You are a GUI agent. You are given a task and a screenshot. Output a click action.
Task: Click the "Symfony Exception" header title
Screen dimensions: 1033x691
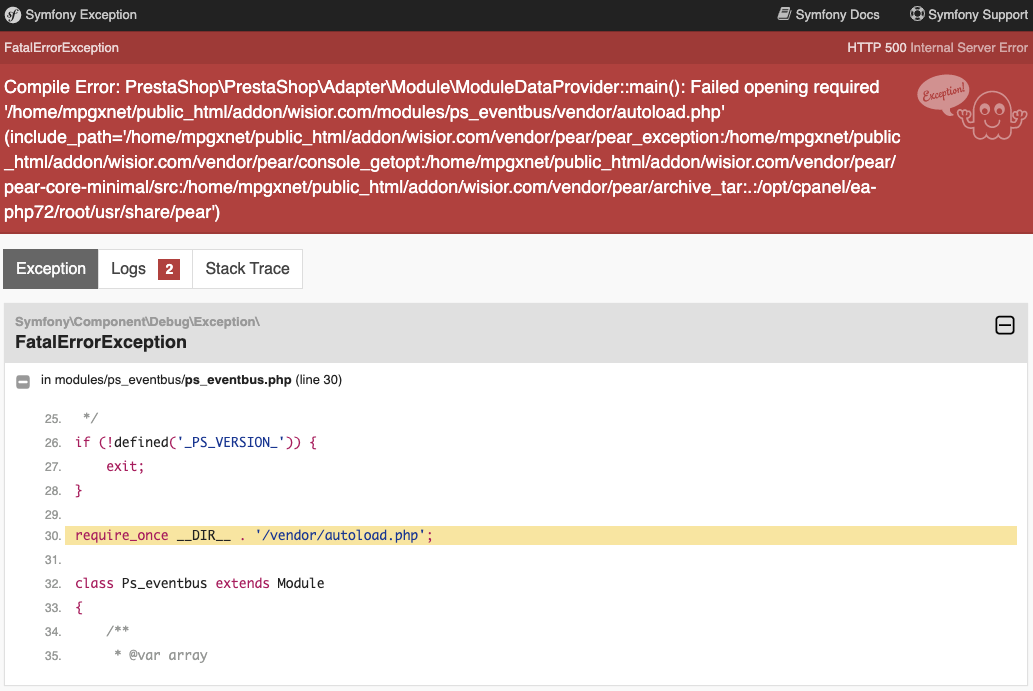coord(81,15)
